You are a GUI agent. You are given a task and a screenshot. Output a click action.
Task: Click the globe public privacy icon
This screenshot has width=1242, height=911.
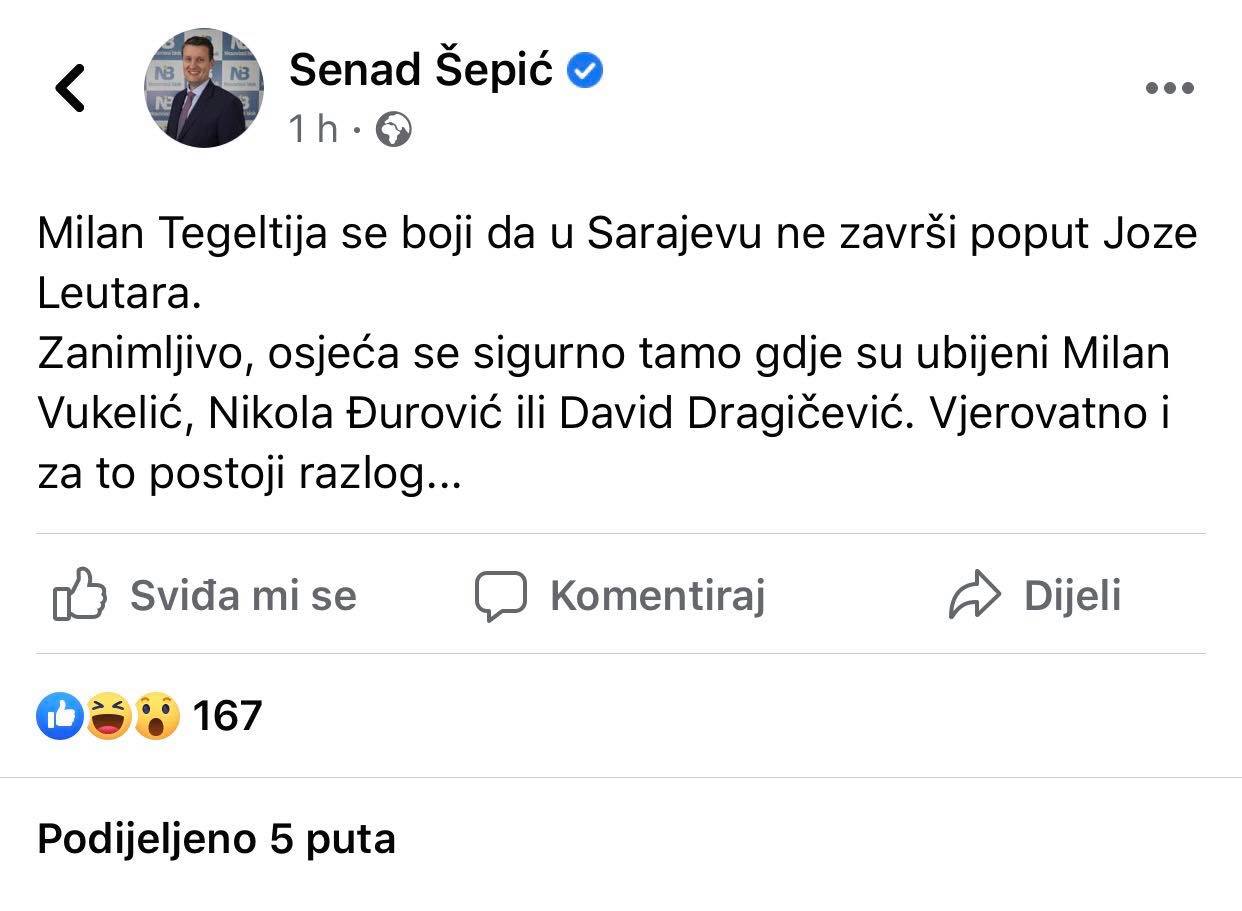[394, 130]
